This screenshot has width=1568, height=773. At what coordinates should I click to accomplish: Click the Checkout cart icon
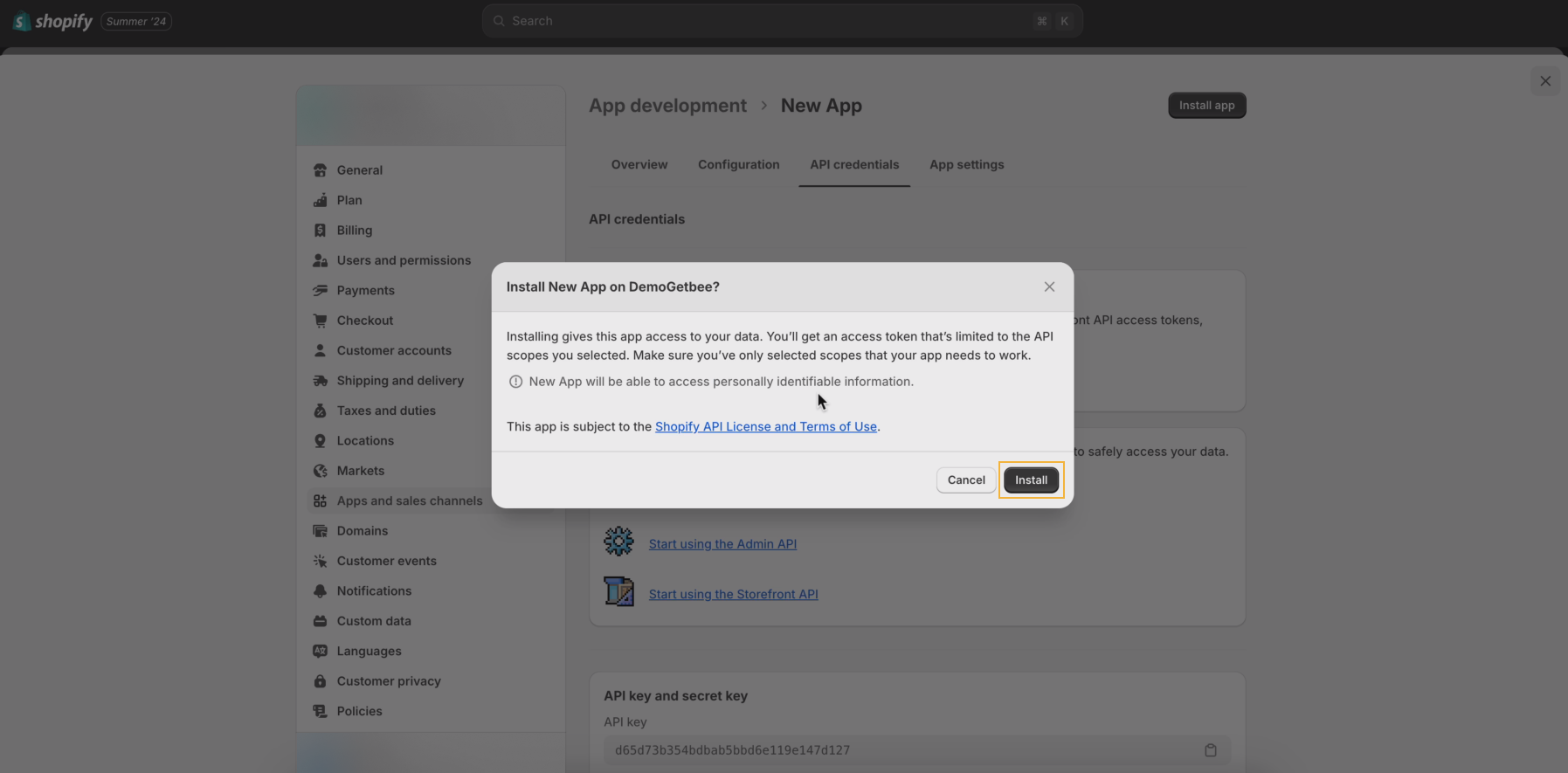(x=320, y=321)
